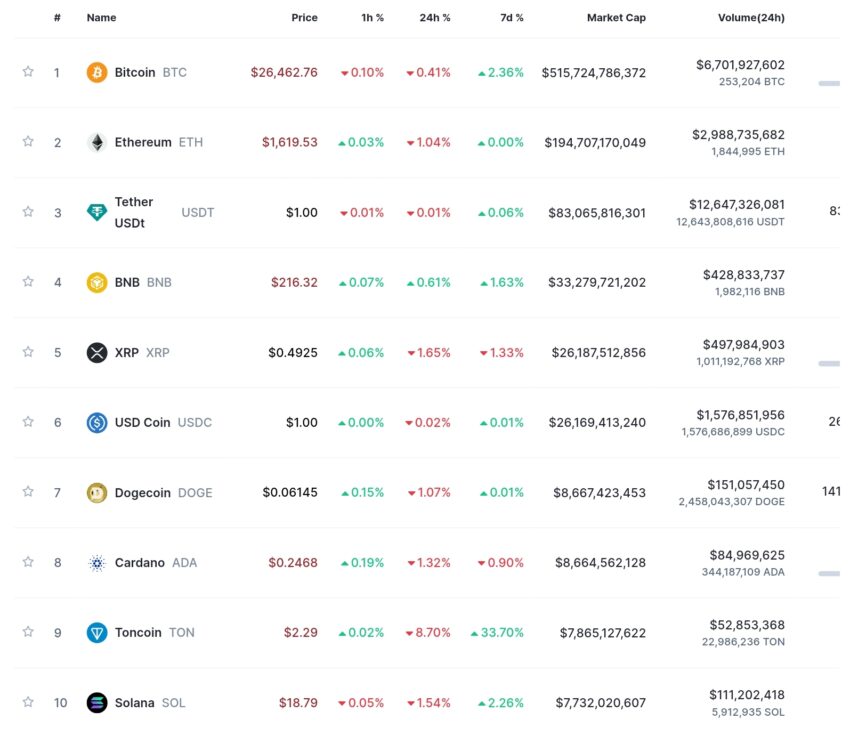
Task: Sort by the Price column header
Action: pos(305,17)
